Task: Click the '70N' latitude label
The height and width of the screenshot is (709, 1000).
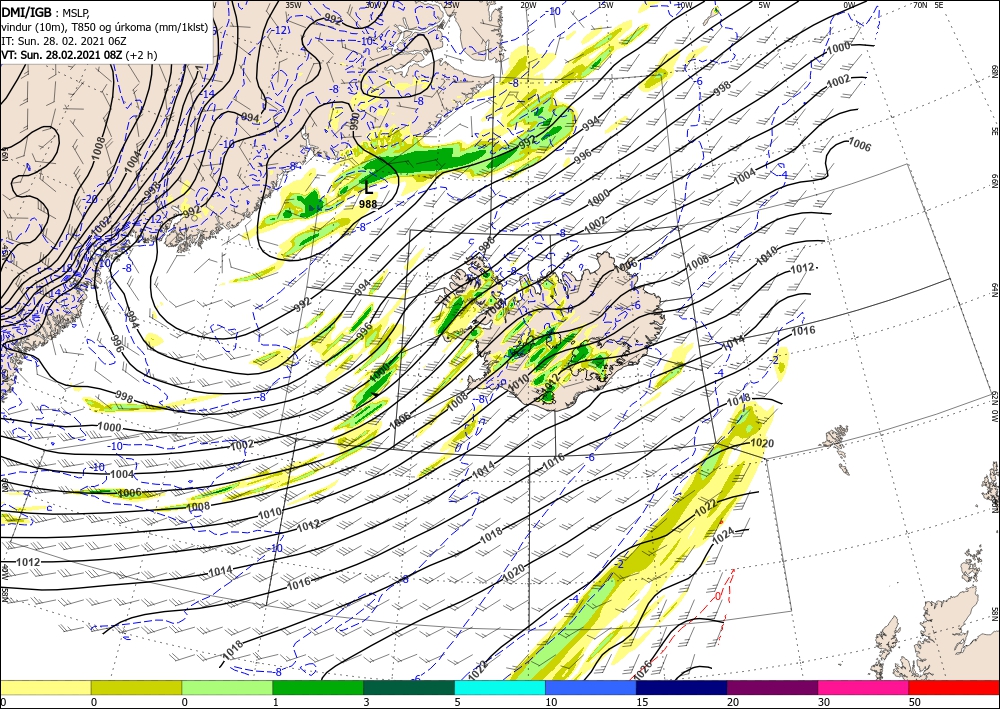Action: click(x=919, y=4)
